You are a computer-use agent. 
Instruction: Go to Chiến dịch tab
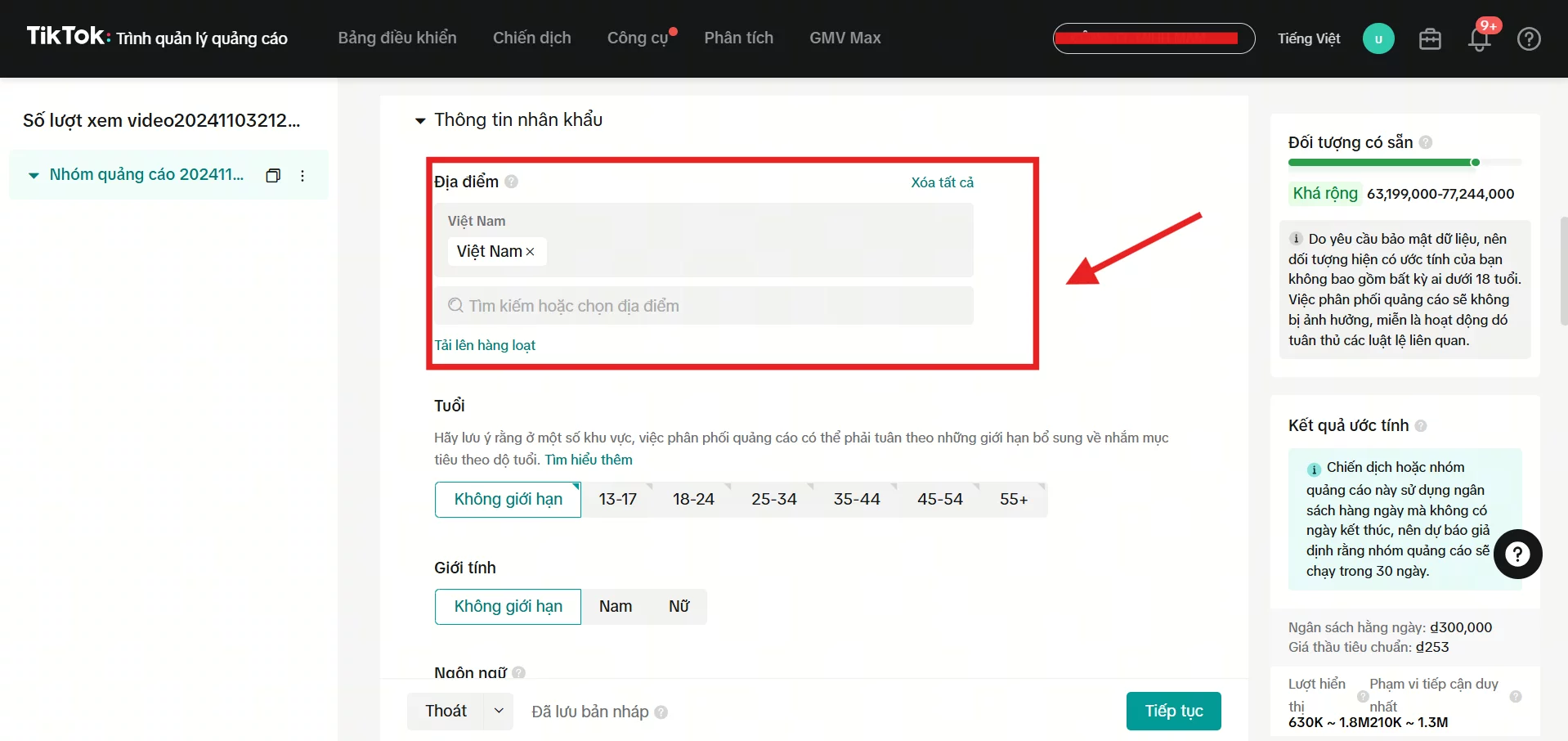pos(531,38)
